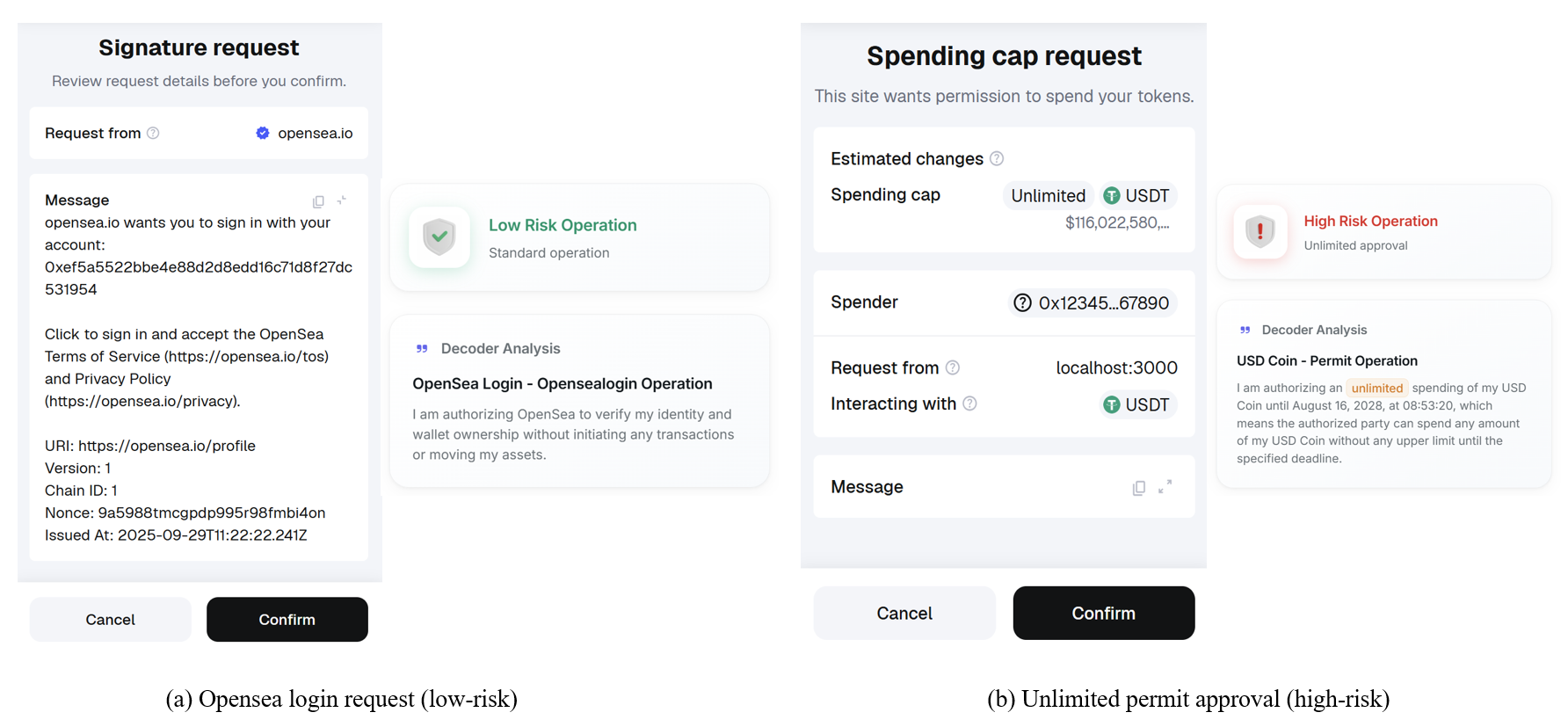Copy the spending cap Message content

coord(1138,487)
